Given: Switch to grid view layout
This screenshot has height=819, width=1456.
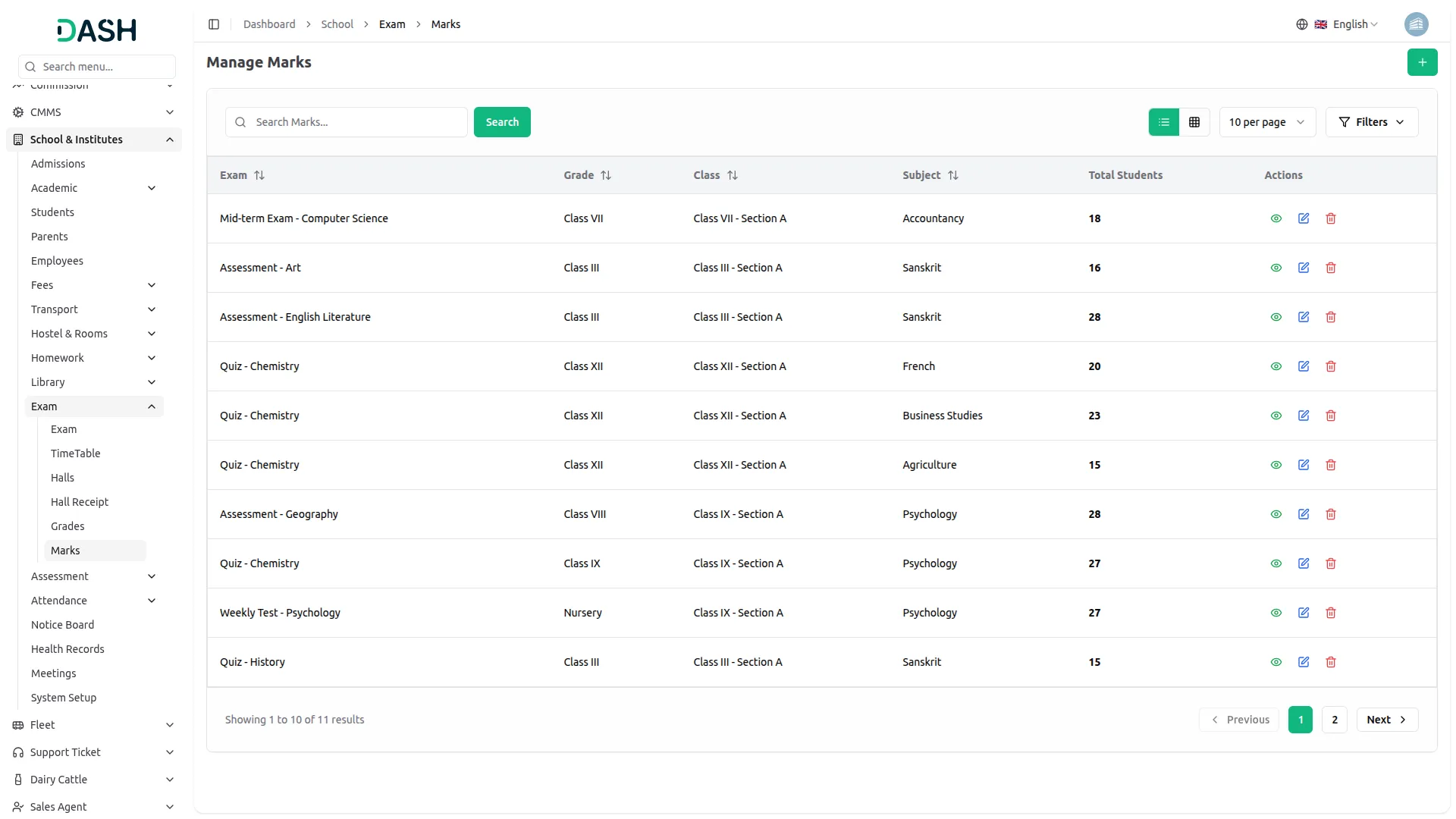Looking at the screenshot, I should tap(1194, 121).
